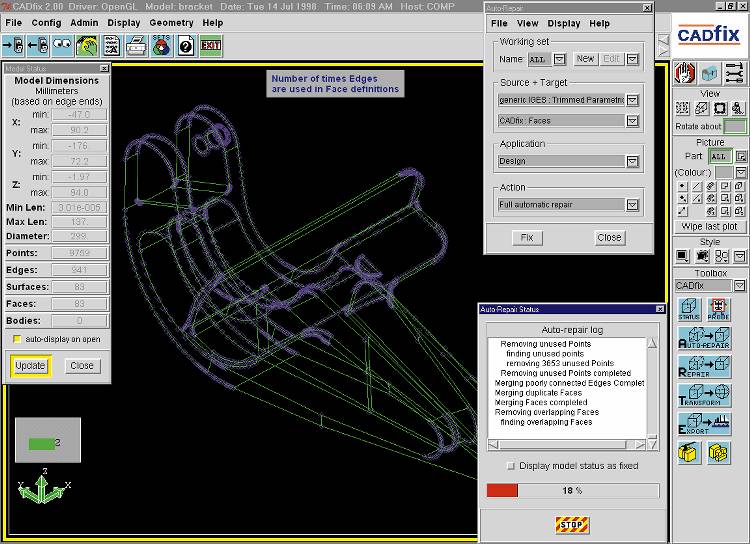Click the single yellow block icon below Export
Viewport: 750px width, 544px height.
(689, 453)
